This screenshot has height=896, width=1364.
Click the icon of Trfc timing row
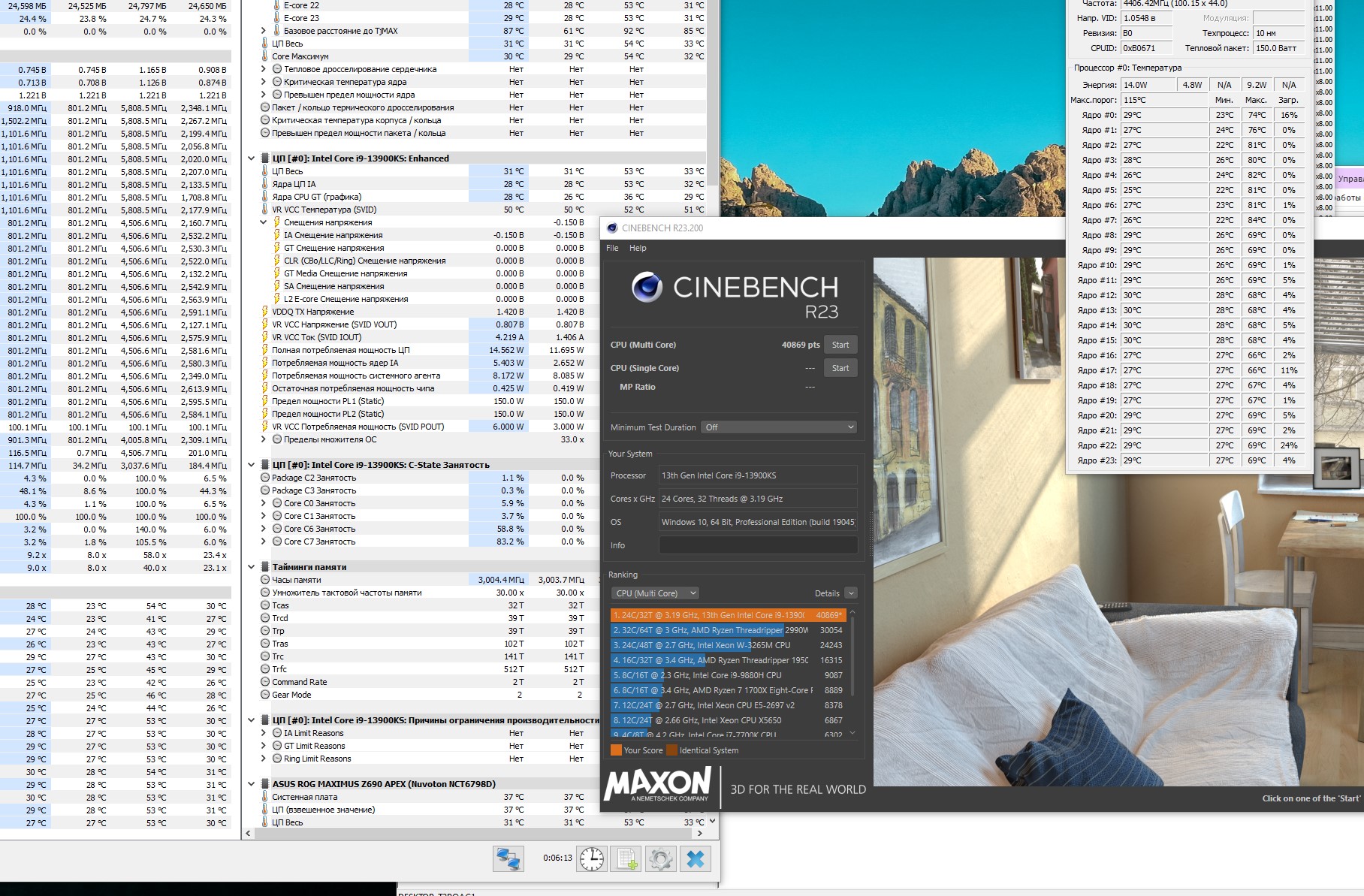(x=265, y=669)
